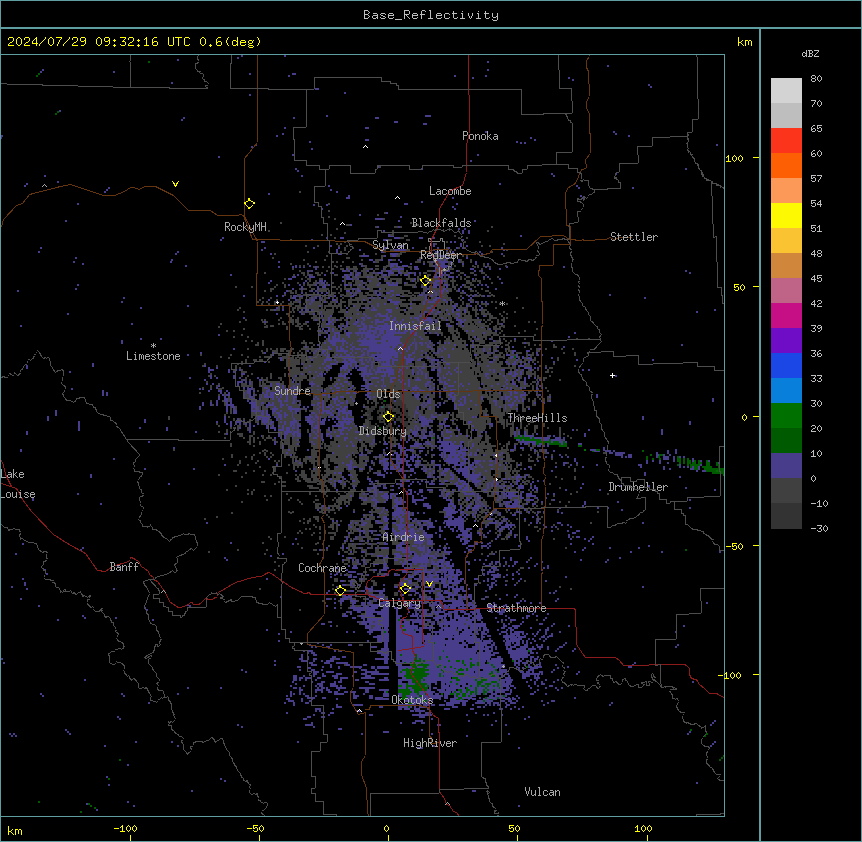Click the Limestone label
The width and height of the screenshot is (862, 842).
(153, 356)
